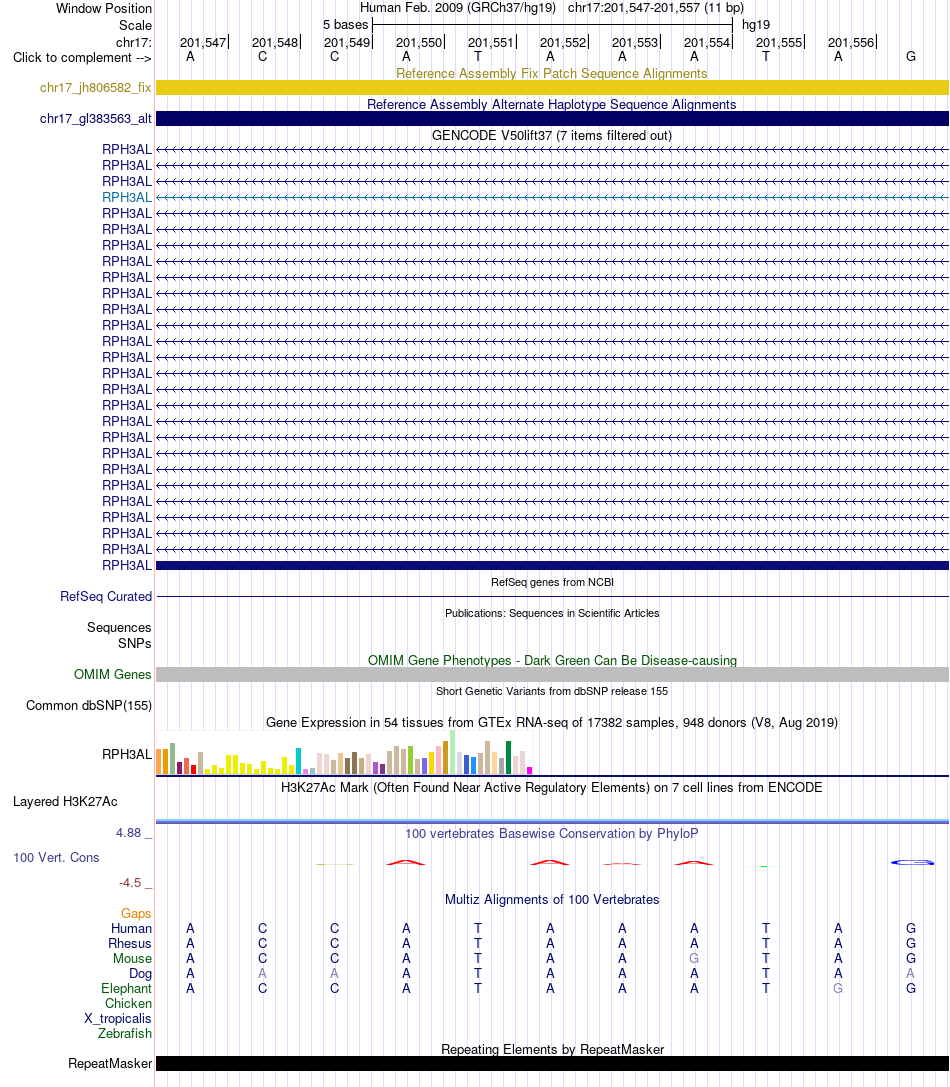Image resolution: width=950 pixels, height=1087 pixels.
Task: Click the 'Click to complement -->' label
Action: (82, 58)
